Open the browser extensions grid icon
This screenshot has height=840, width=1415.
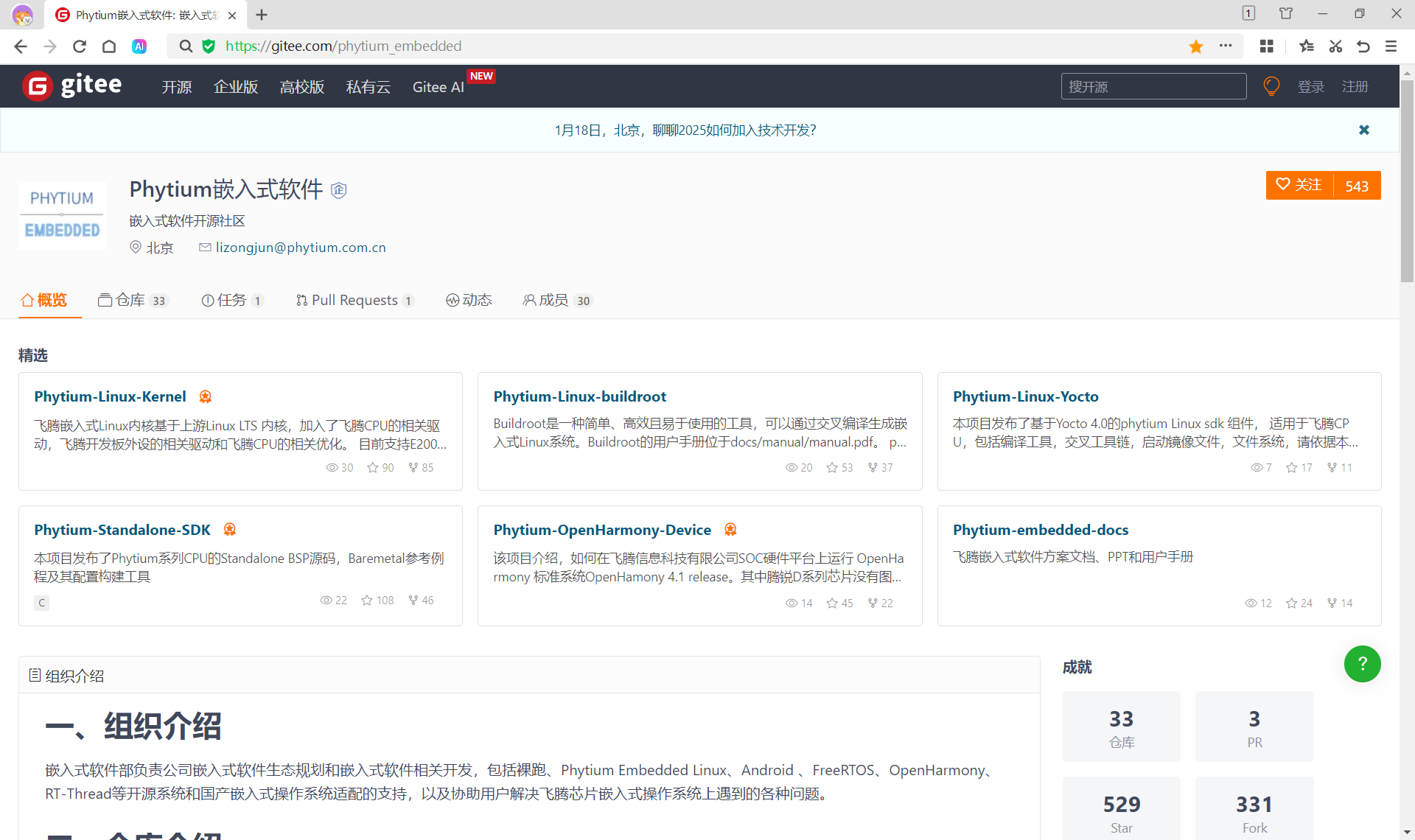coord(1267,46)
